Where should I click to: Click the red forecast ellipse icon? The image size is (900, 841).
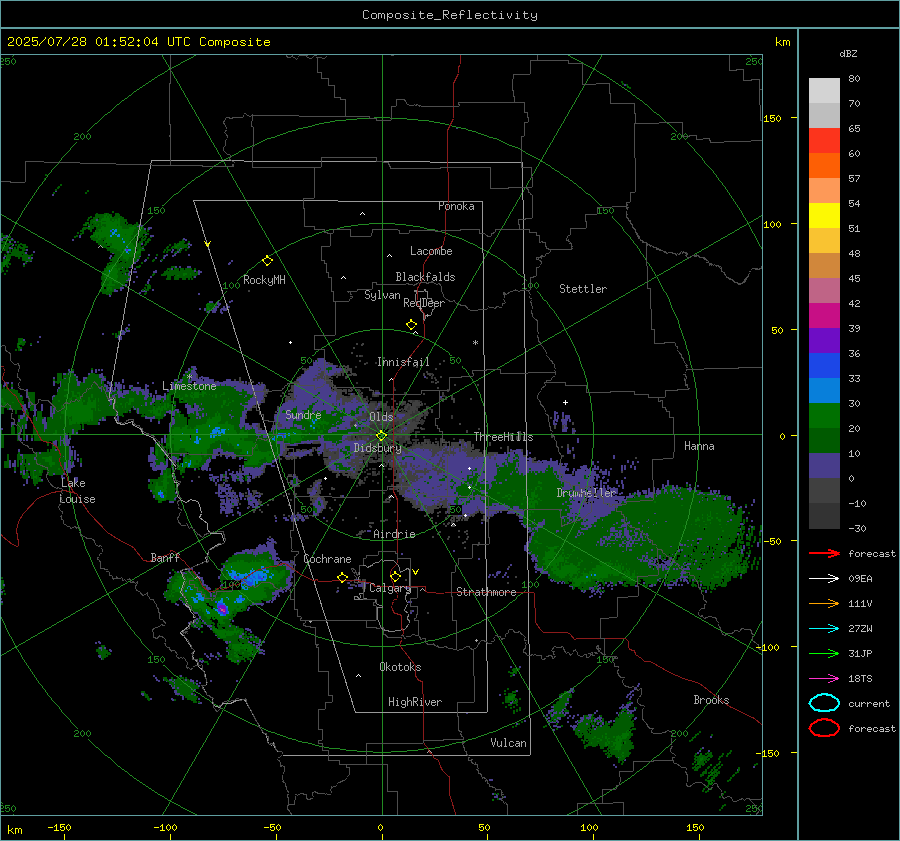(824, 728)
